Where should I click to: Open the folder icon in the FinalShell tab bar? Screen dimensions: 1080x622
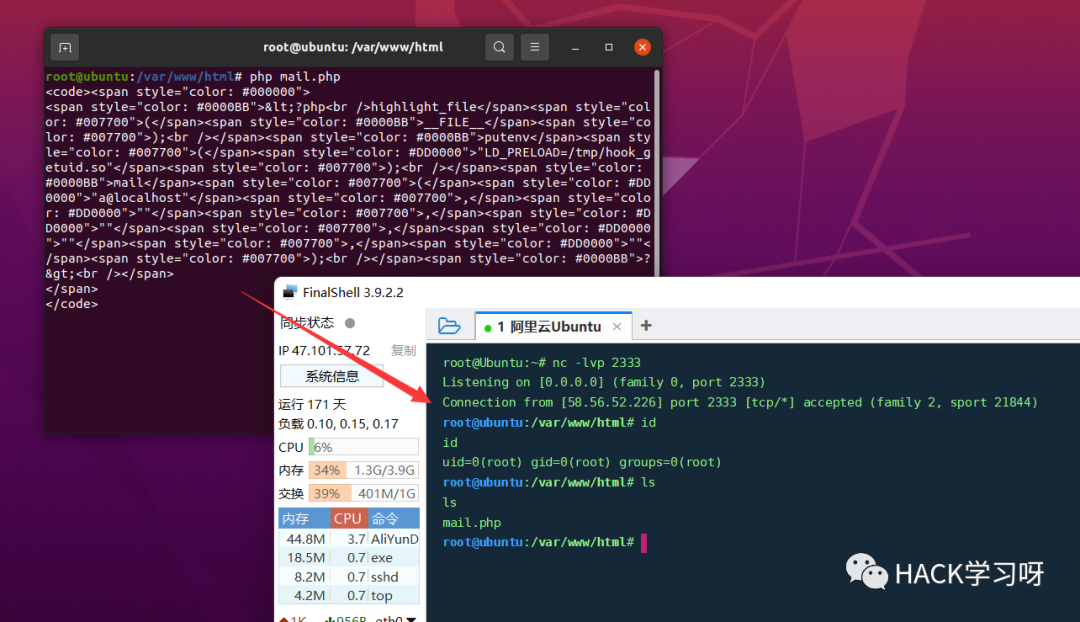tap(449, 326)
